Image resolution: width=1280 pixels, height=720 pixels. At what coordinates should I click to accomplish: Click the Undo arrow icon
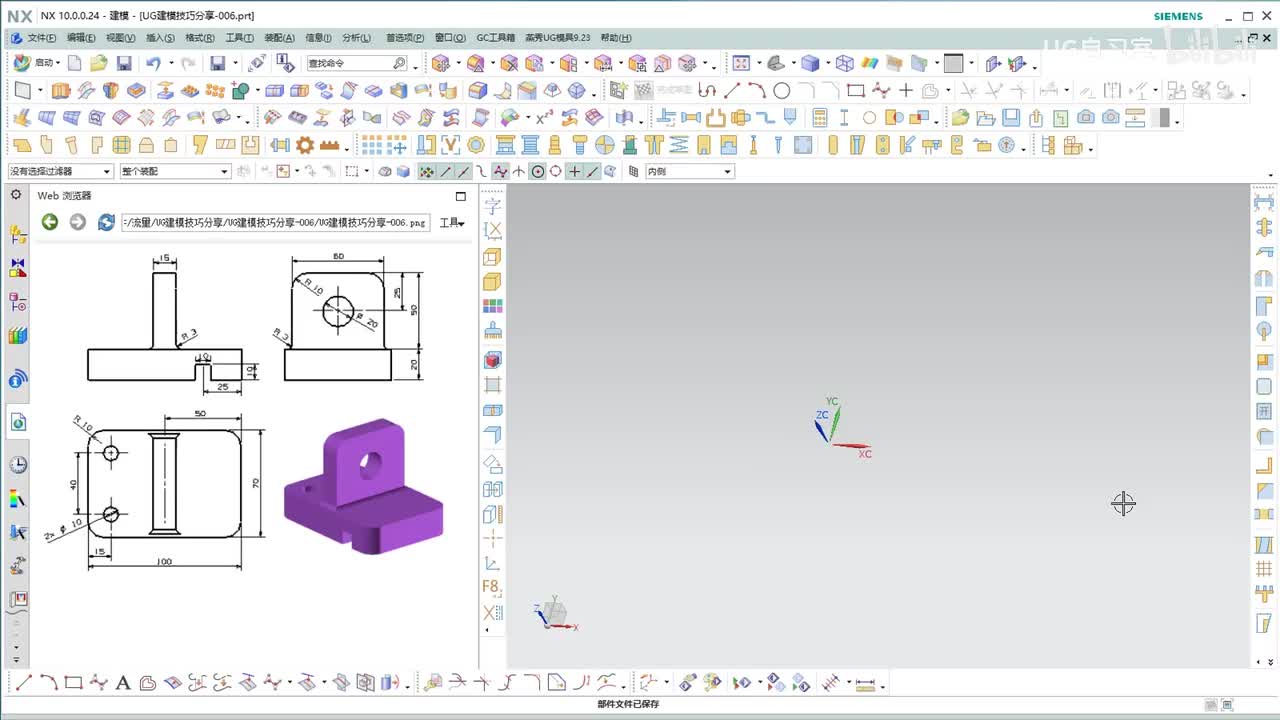153,63
